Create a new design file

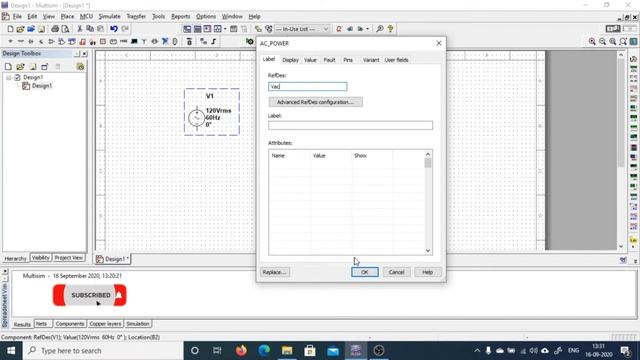(10, 29)
